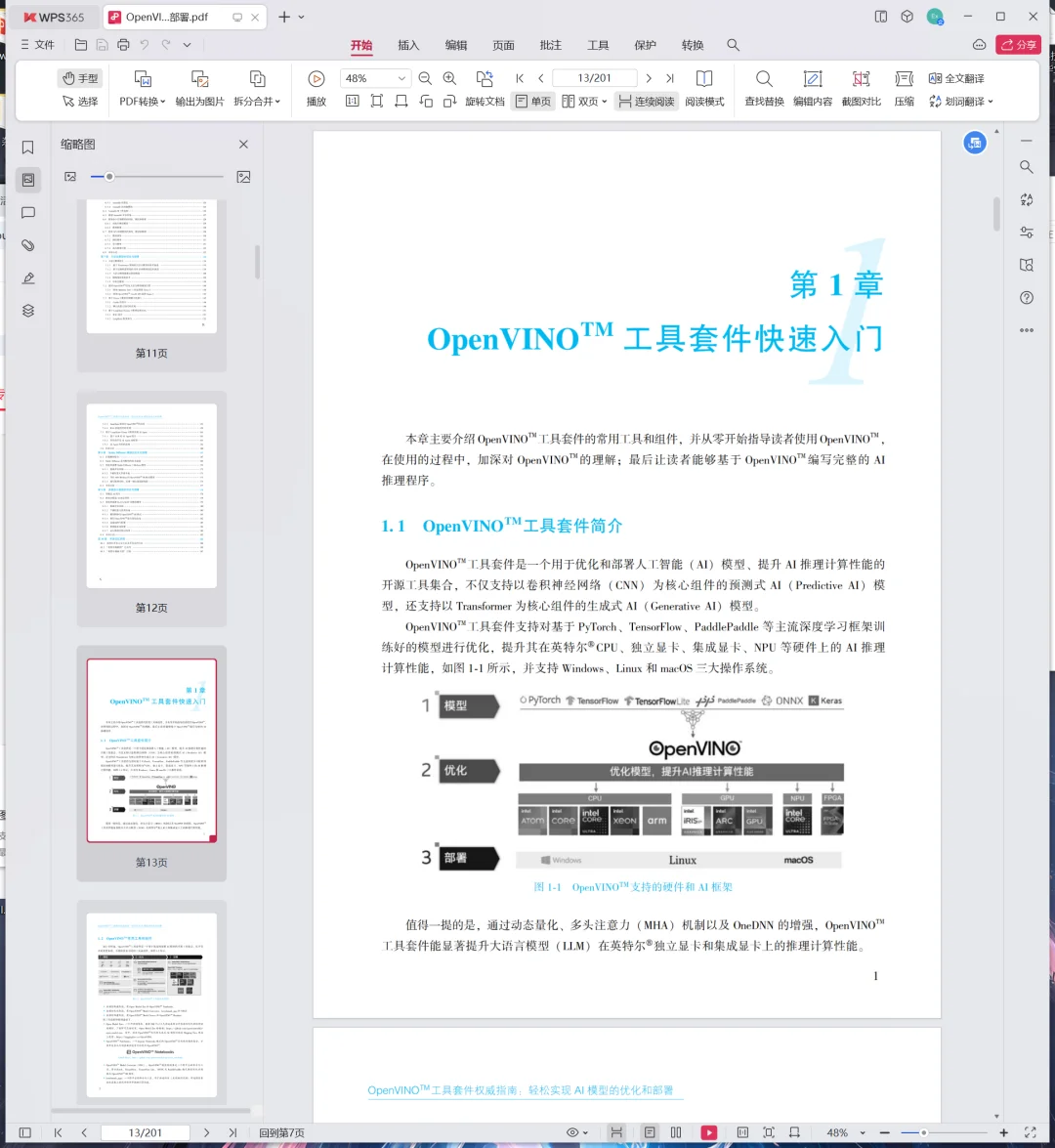The height and width of the screenshot is (1148, 1055).
Task: Click 回到第7页 in status bar
Action: point(281,1132)
